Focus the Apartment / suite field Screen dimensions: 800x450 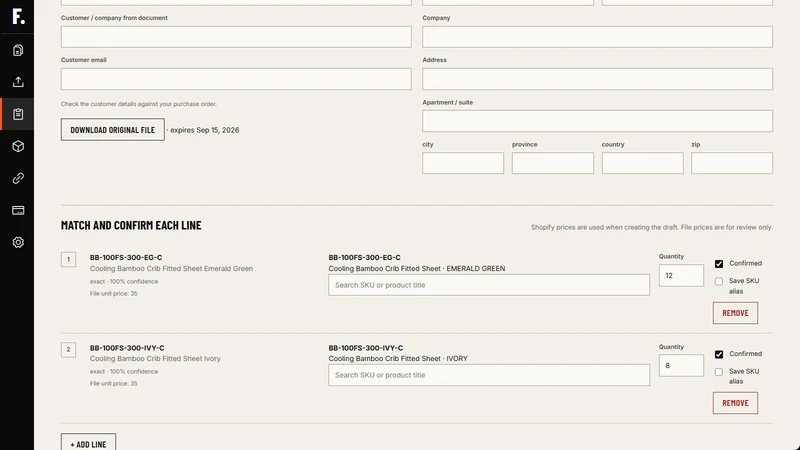(597, 121)
